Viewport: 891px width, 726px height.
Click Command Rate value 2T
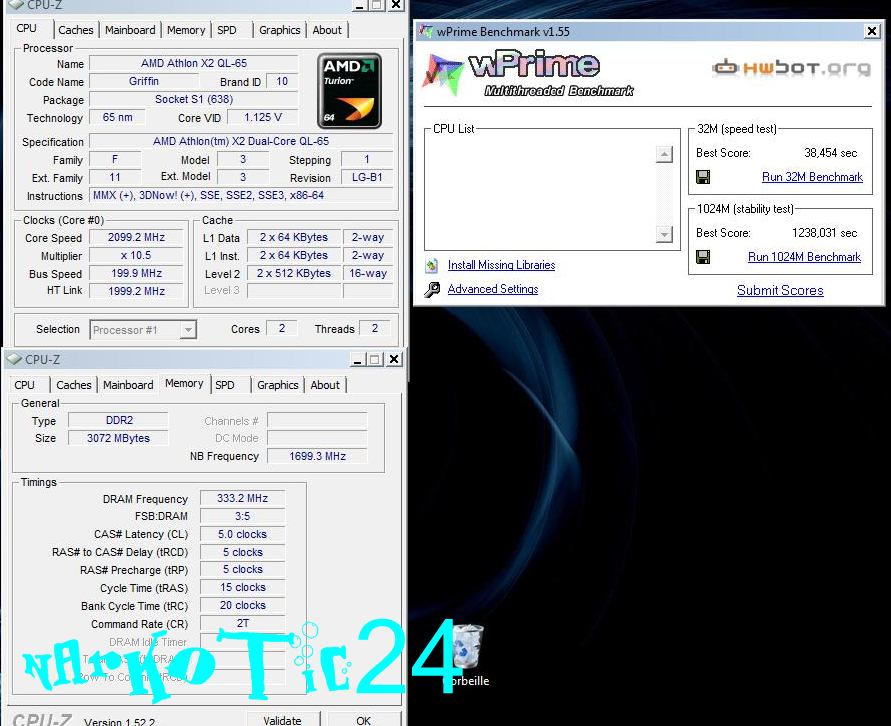243,623
